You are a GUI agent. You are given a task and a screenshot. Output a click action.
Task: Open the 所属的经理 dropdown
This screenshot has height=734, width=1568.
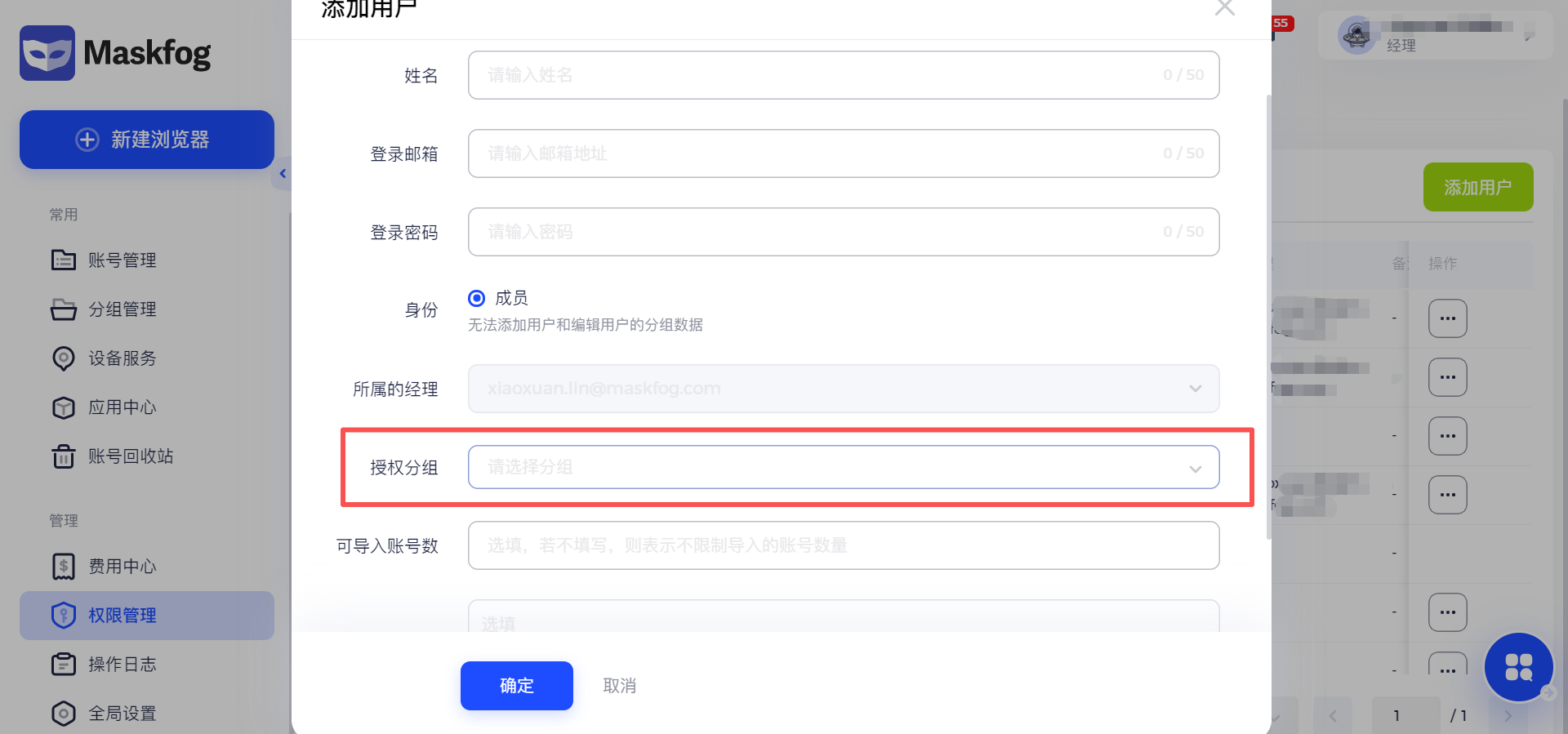[844, 389]
